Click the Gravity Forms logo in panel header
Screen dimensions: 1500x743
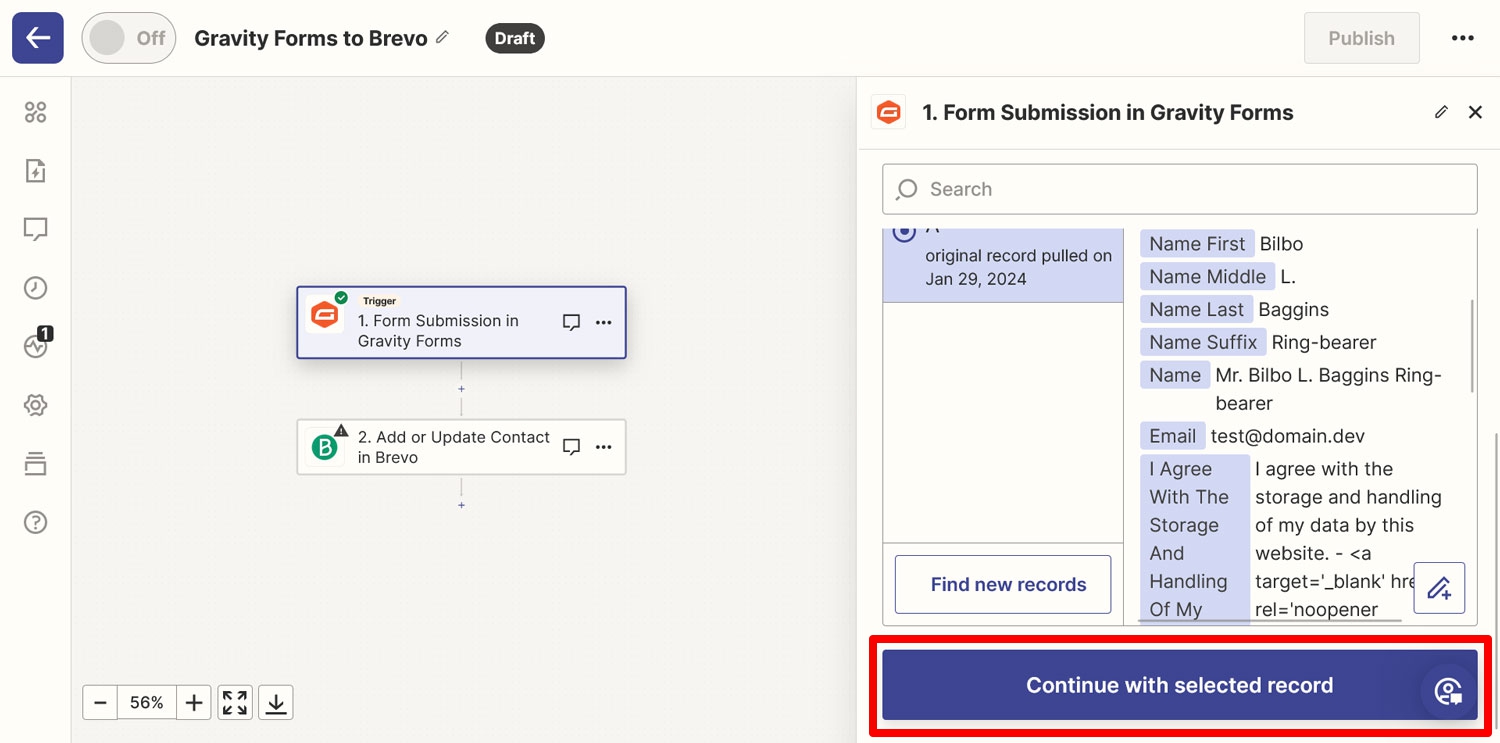coord(888,113)
